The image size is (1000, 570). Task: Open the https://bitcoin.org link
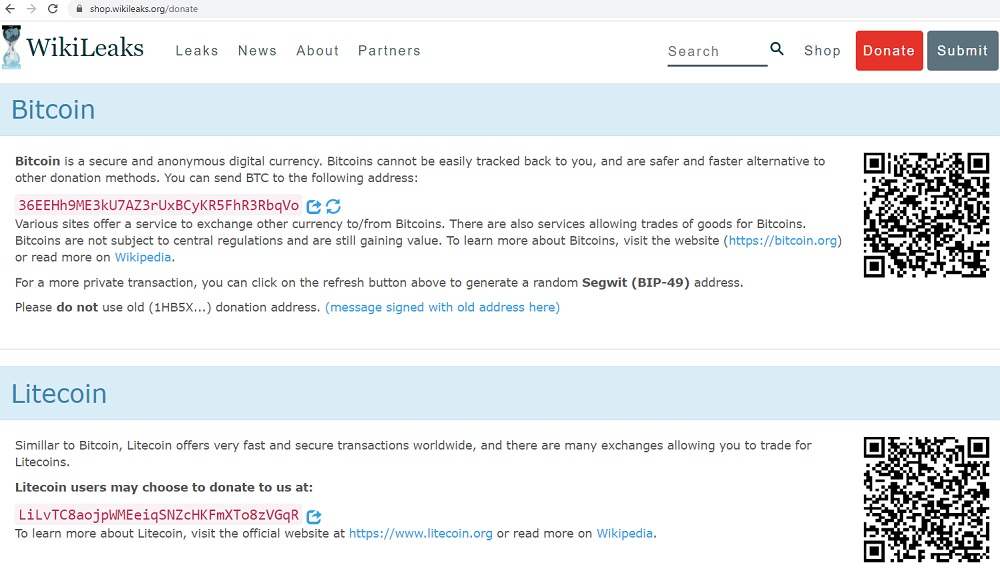point(783,241)
